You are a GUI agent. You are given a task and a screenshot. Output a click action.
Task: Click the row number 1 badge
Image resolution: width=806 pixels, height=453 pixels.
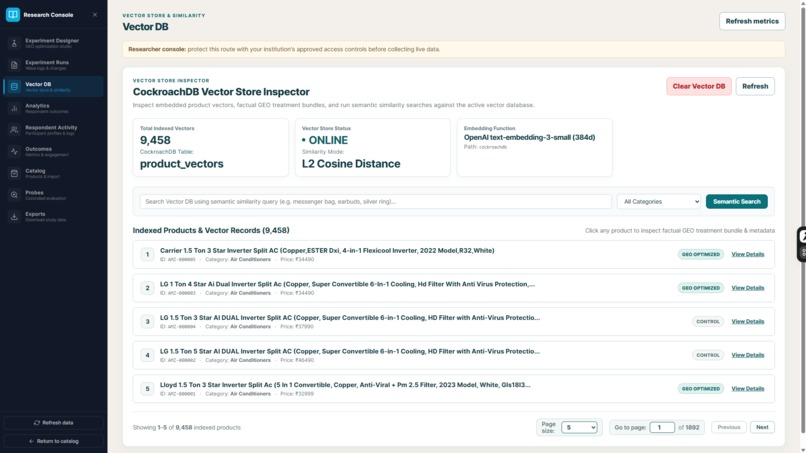(x=147, y=255)
